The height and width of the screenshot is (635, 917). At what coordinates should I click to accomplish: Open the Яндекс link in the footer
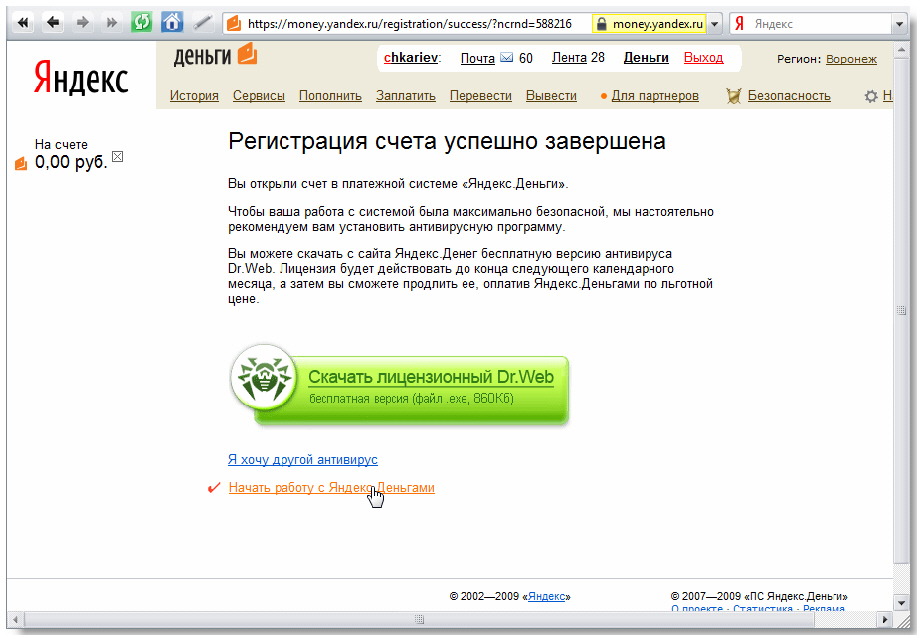[x=546, y=596]
